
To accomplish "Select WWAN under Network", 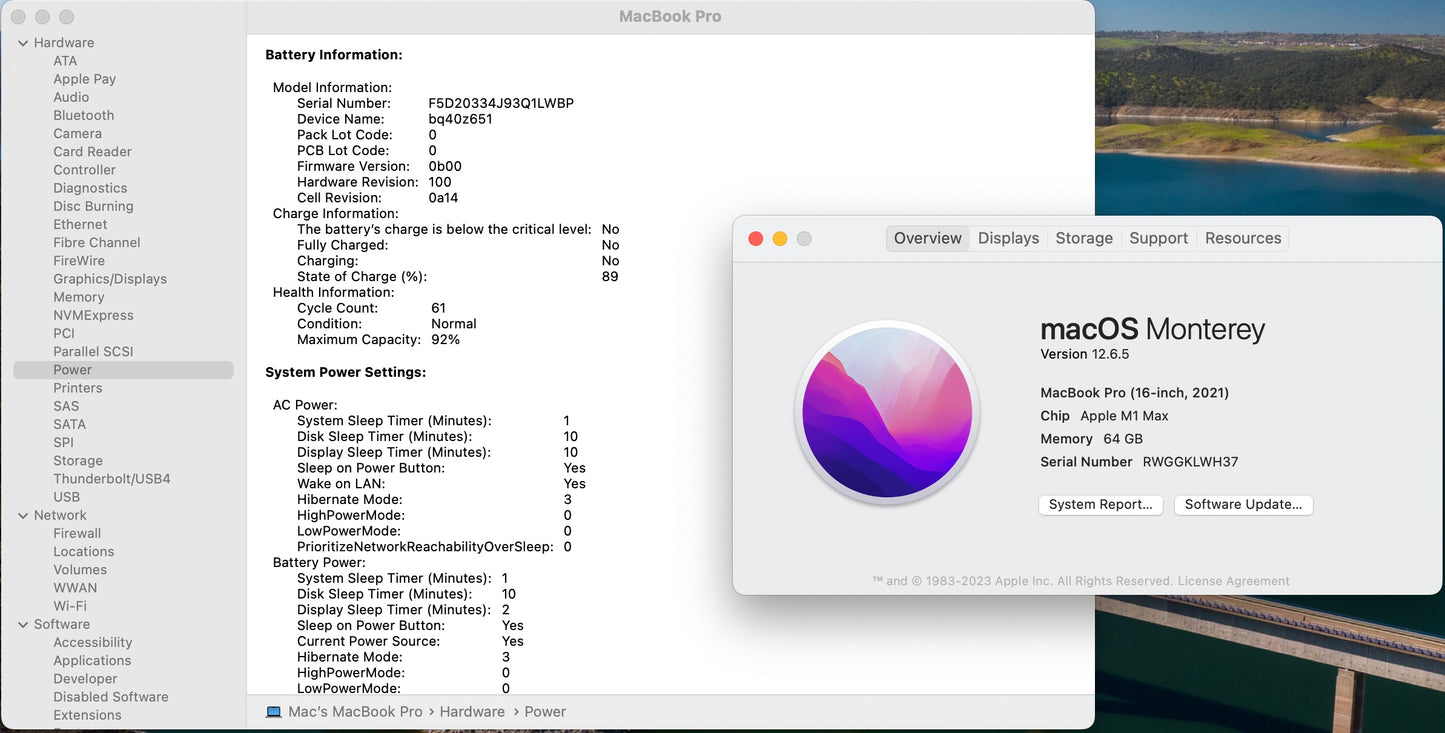I will (x=75, y=588).
